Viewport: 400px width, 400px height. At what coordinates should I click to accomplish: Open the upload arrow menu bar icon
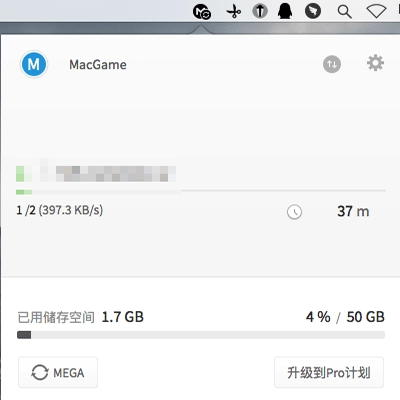pyautogui.click(x=260, y=11)
